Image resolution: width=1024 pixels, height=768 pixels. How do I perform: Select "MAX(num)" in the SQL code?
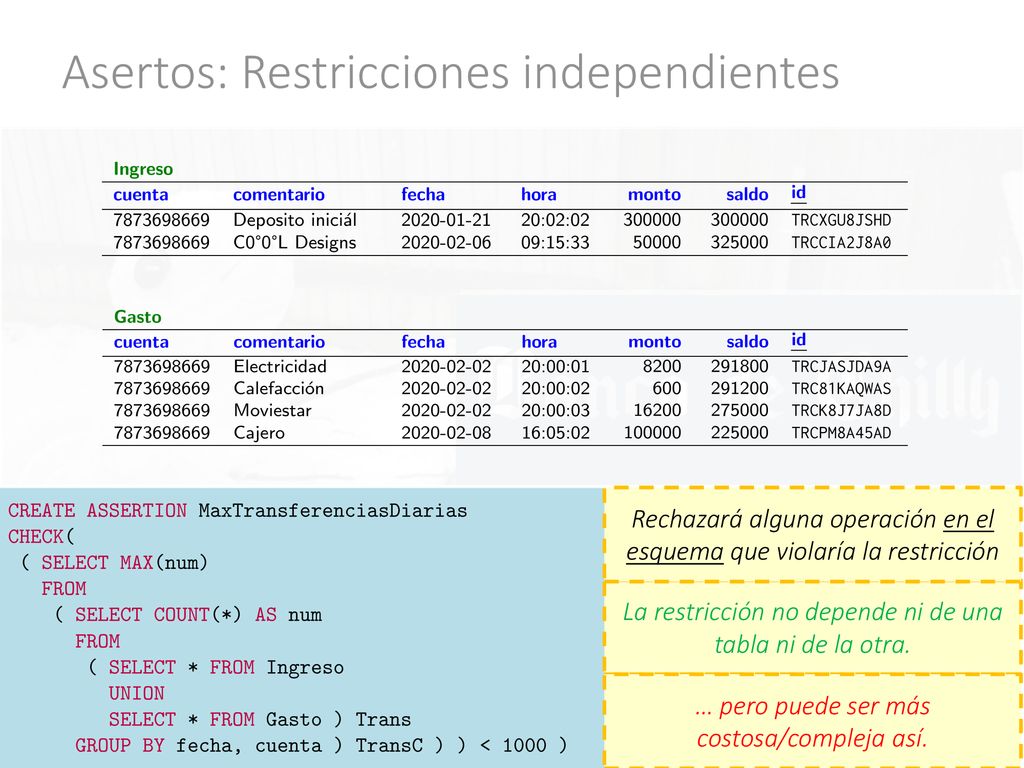coord(164,563)
